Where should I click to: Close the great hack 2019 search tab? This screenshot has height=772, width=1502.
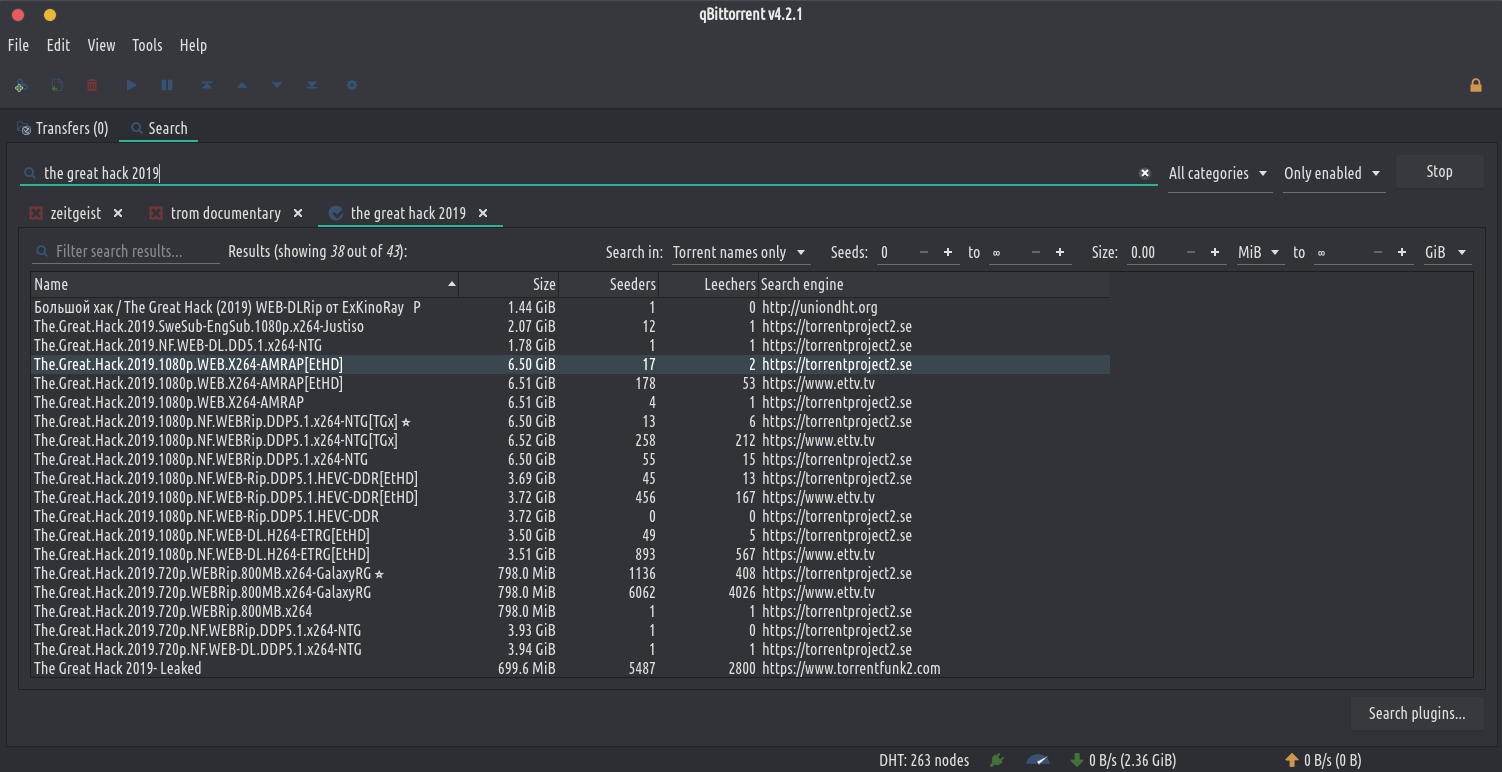pos(483,213)
